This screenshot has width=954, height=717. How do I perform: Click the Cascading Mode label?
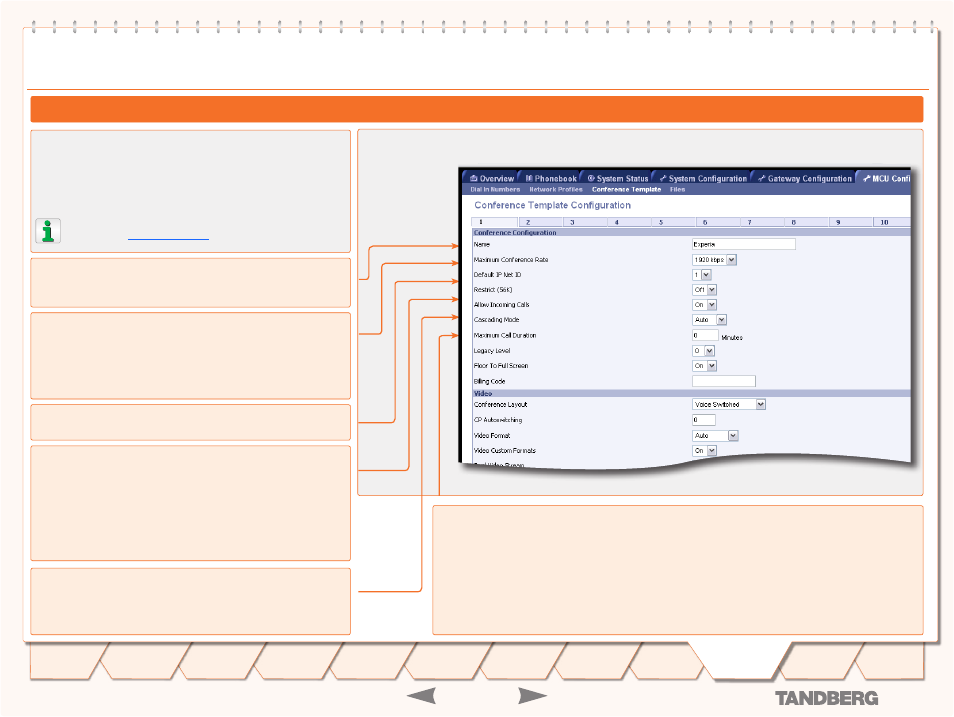[x=496, y=320]
